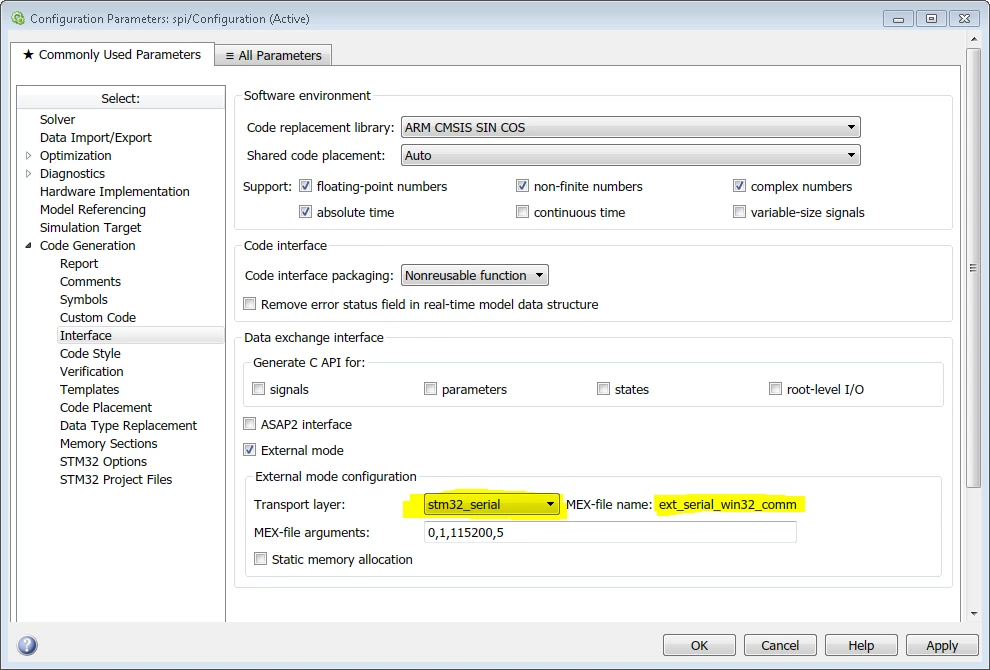Open the Data Type Replacement page
Screen dimensions: 990x670
click(128, 426)
